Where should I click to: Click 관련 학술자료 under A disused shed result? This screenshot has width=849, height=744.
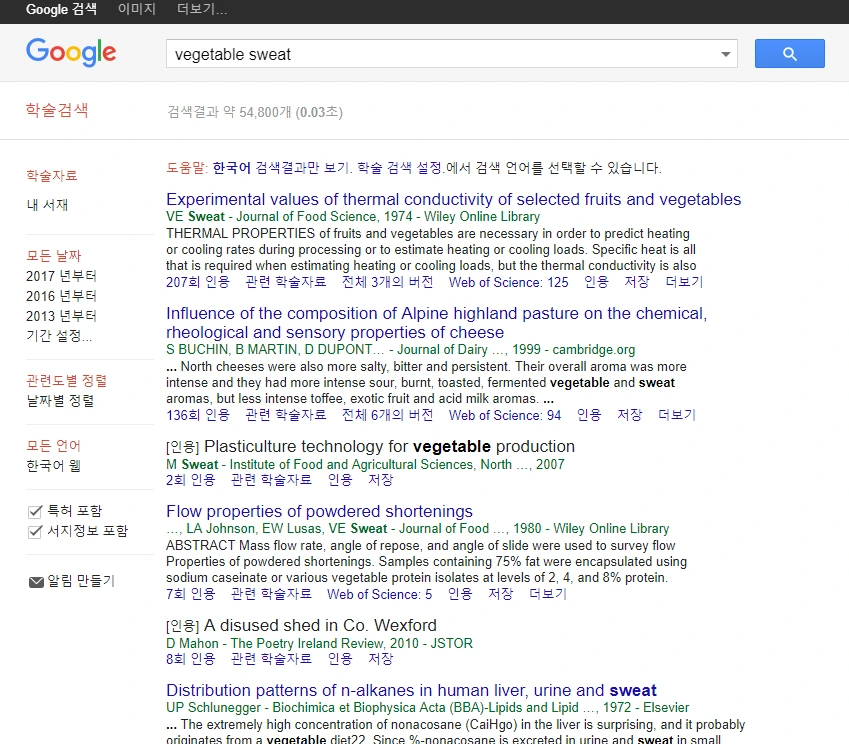tap(271, 659)
